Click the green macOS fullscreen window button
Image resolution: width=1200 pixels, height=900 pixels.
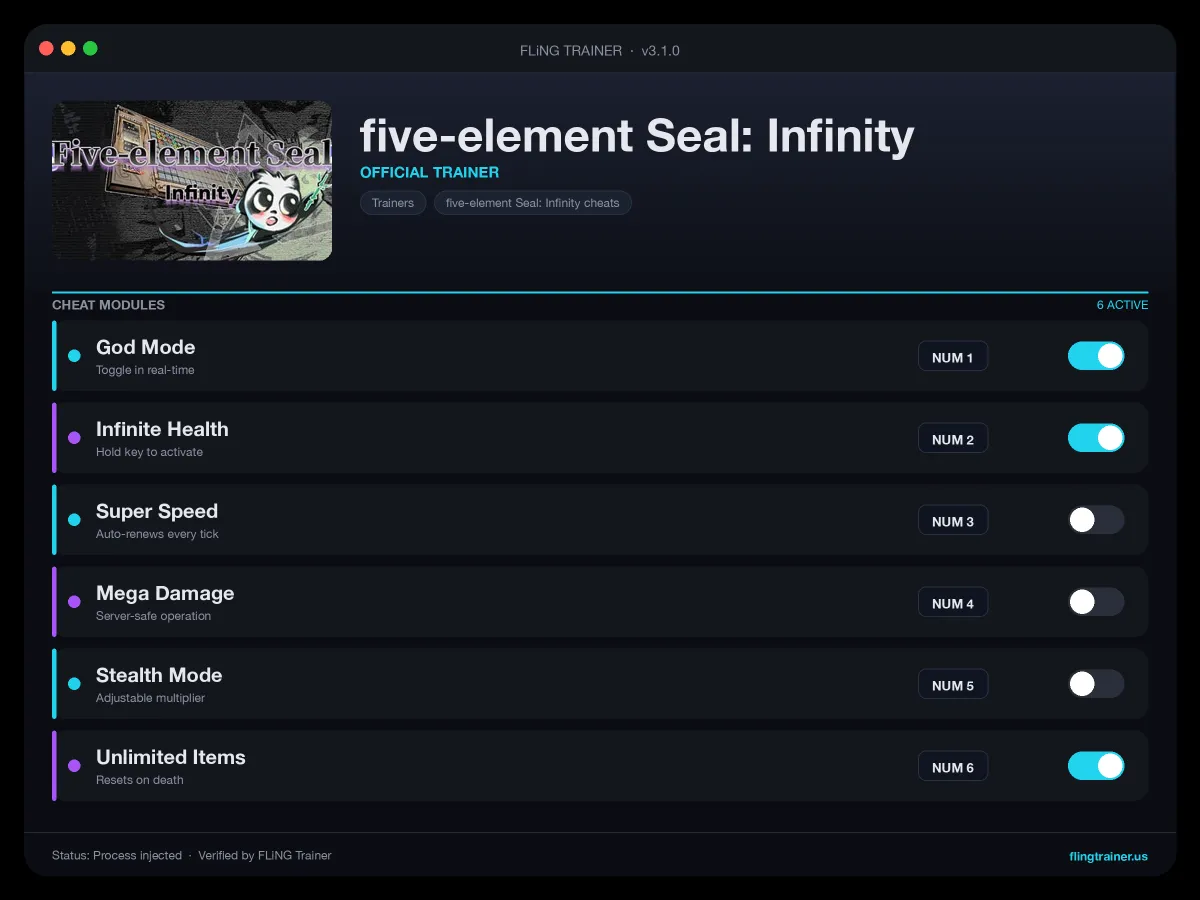[x=90, y=48]
